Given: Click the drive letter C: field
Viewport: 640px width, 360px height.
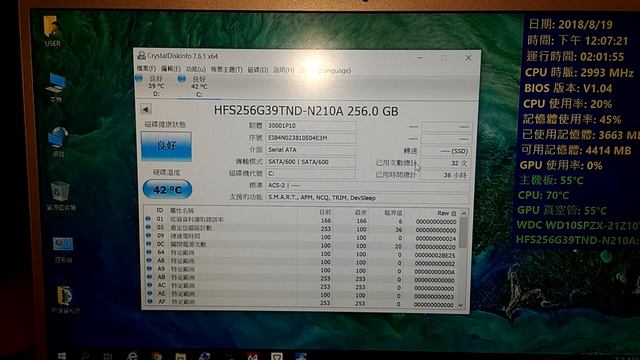Looking at the screenshot, I should point(311,173).
